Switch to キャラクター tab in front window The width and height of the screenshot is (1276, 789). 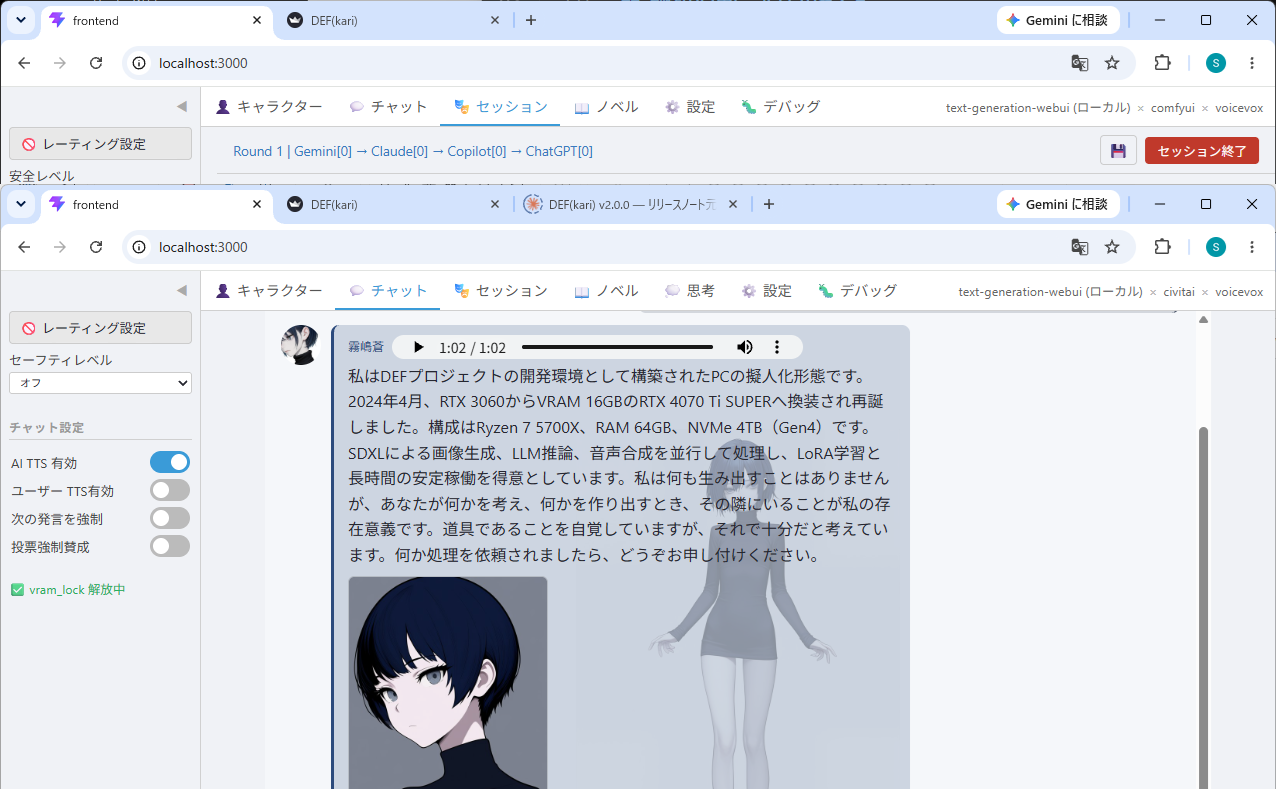269,291
